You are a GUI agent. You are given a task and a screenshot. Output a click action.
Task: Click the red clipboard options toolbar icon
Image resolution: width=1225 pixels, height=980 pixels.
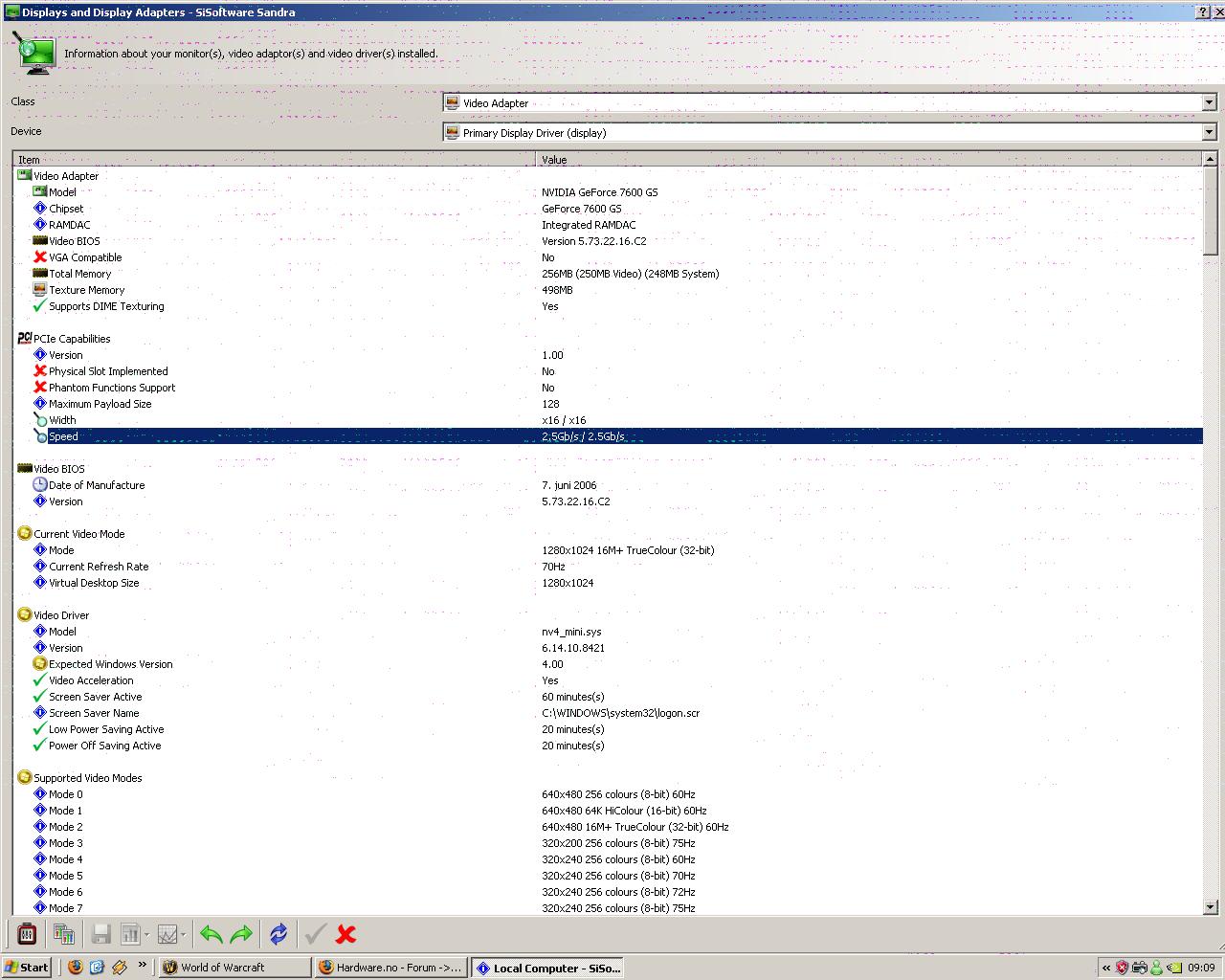[27, 934]
